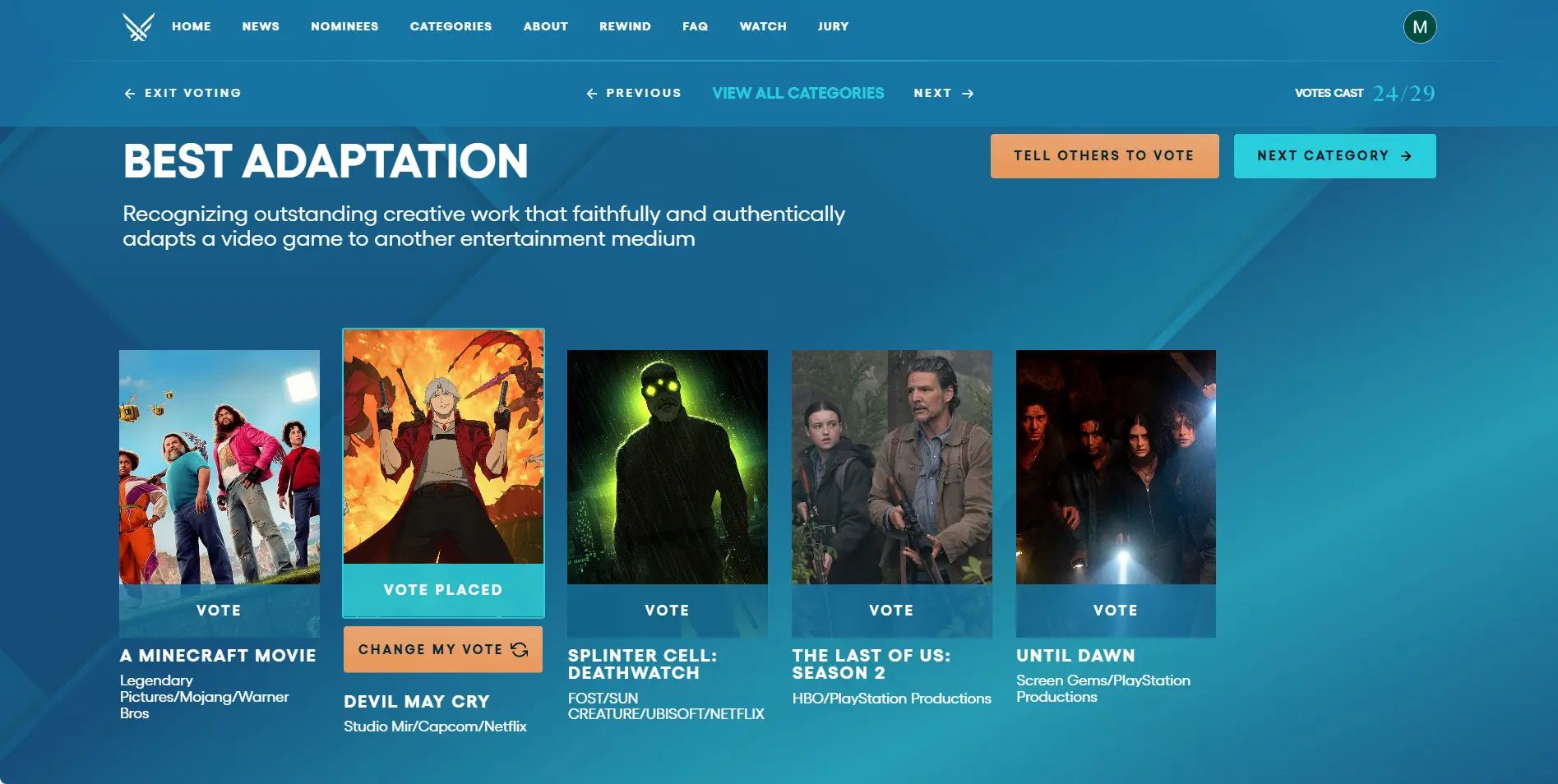The width and height of the screenshot is (1558, 784).
Task: Click the refresh icon on Change My Vote
Action: (x=520, y=649)
